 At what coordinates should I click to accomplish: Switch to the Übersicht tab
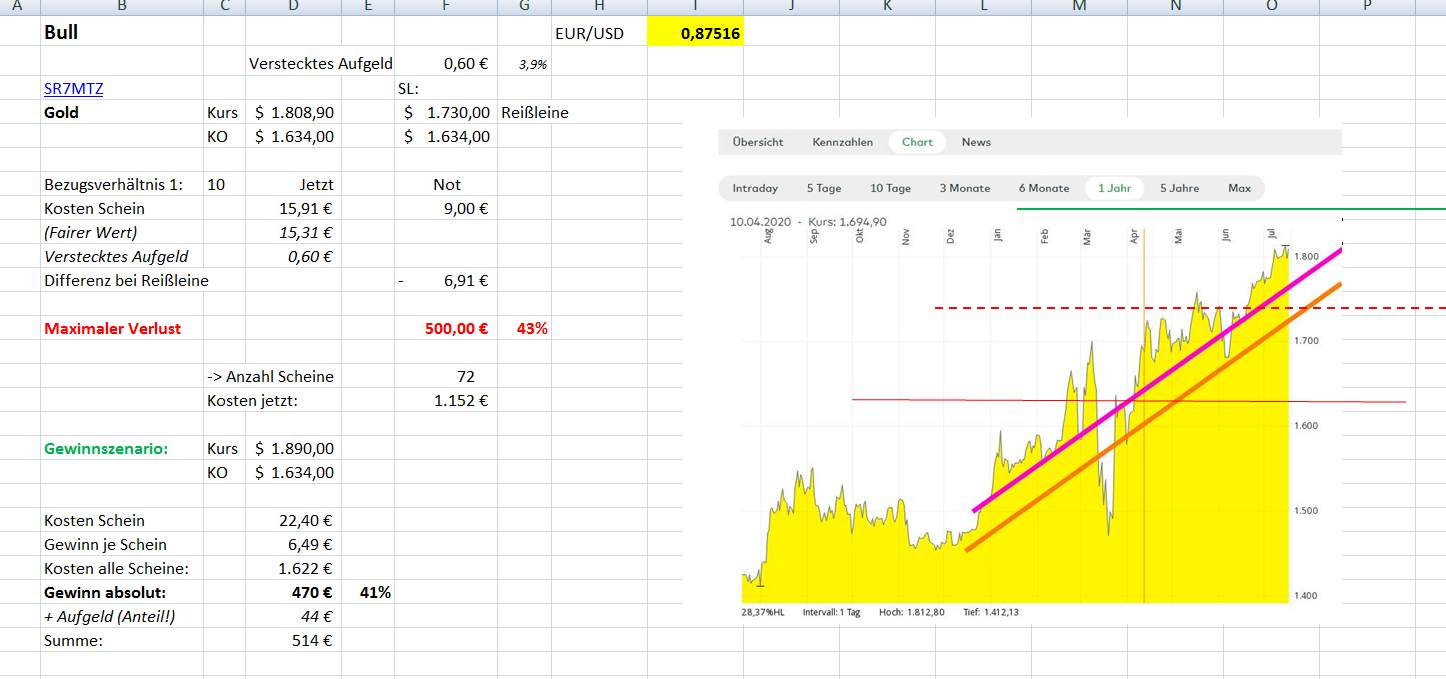758,142
